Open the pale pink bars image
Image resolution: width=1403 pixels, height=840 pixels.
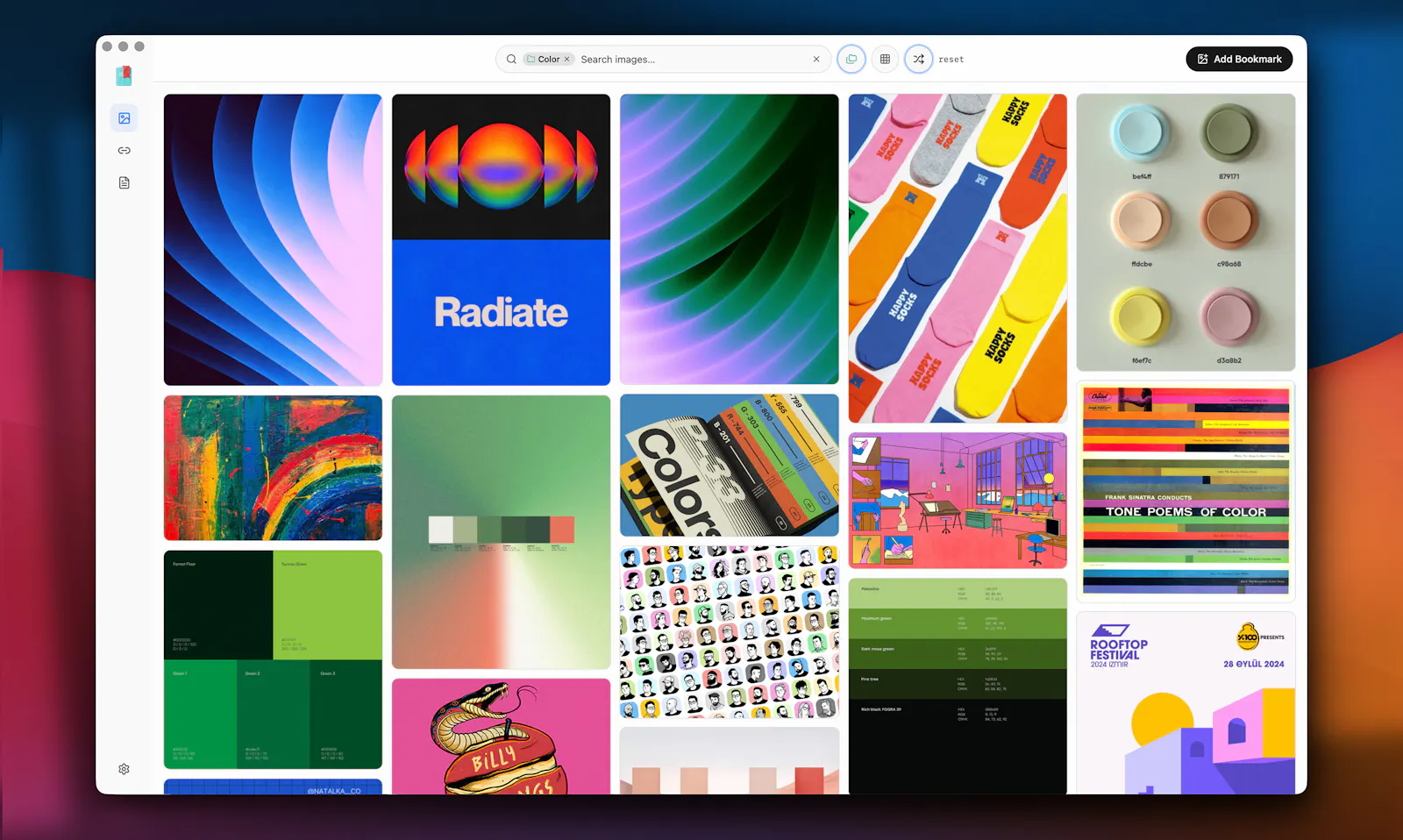point(730,761)
